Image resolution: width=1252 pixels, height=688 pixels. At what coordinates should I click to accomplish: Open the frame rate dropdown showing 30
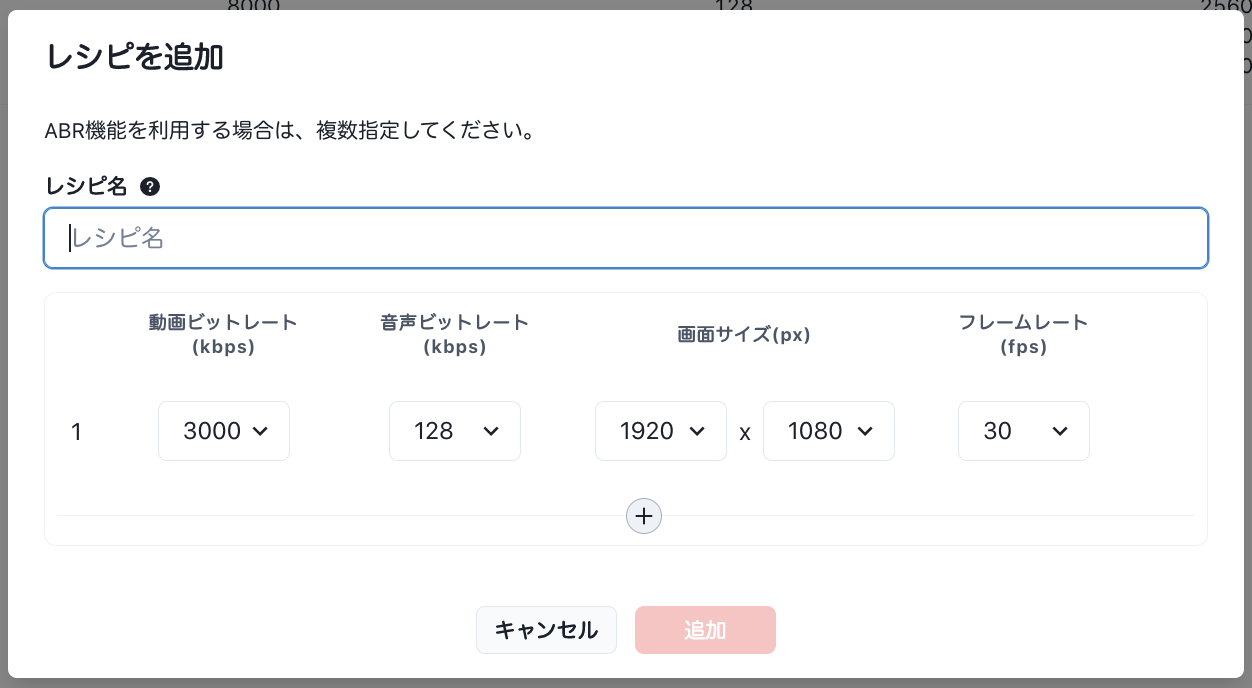point(1024,431)
